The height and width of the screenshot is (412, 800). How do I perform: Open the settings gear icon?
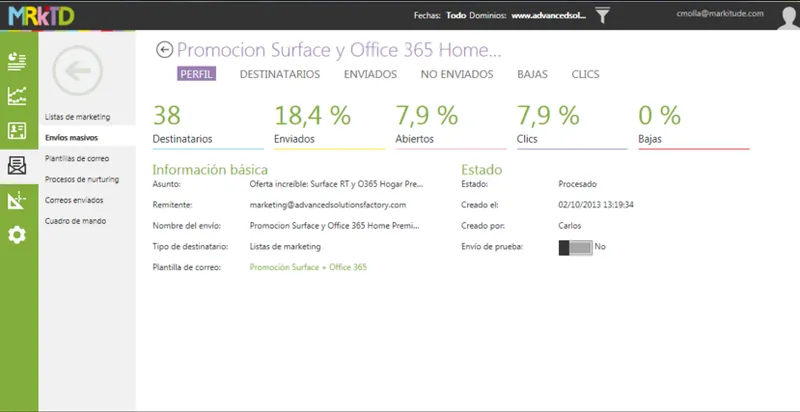tap(17, 235)
